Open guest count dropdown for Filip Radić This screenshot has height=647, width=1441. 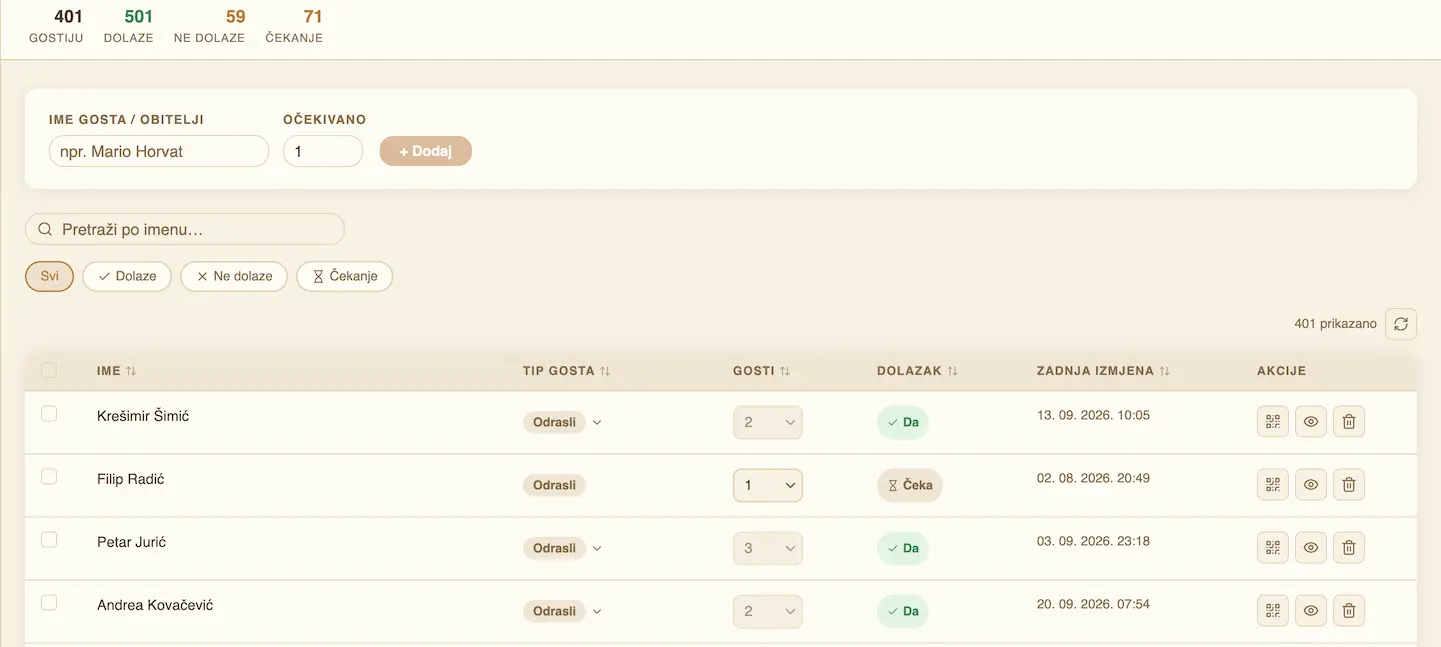[768, 485]
